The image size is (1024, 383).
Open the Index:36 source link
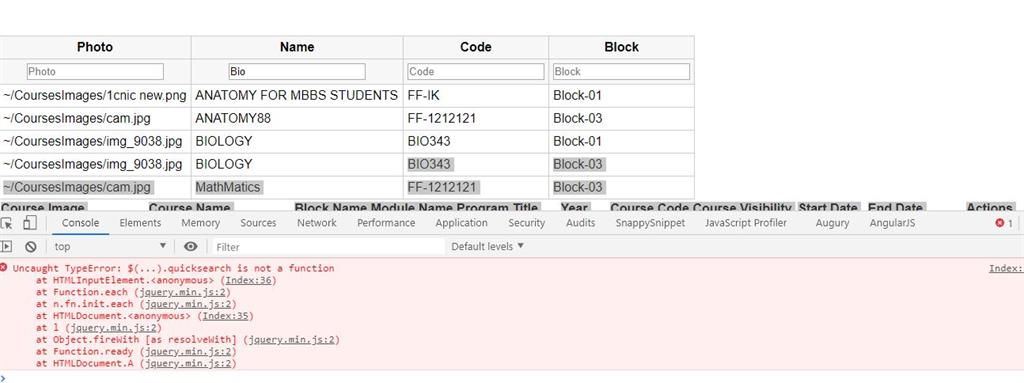[x=251, y=280]
